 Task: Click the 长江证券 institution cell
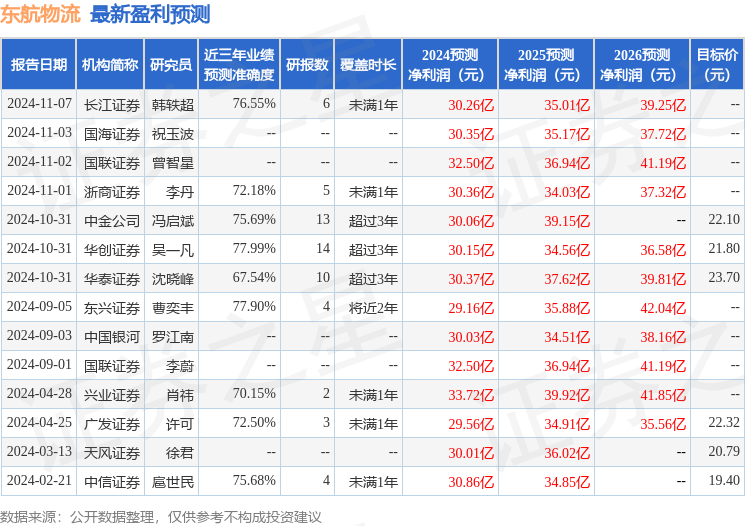coord(112,105)
